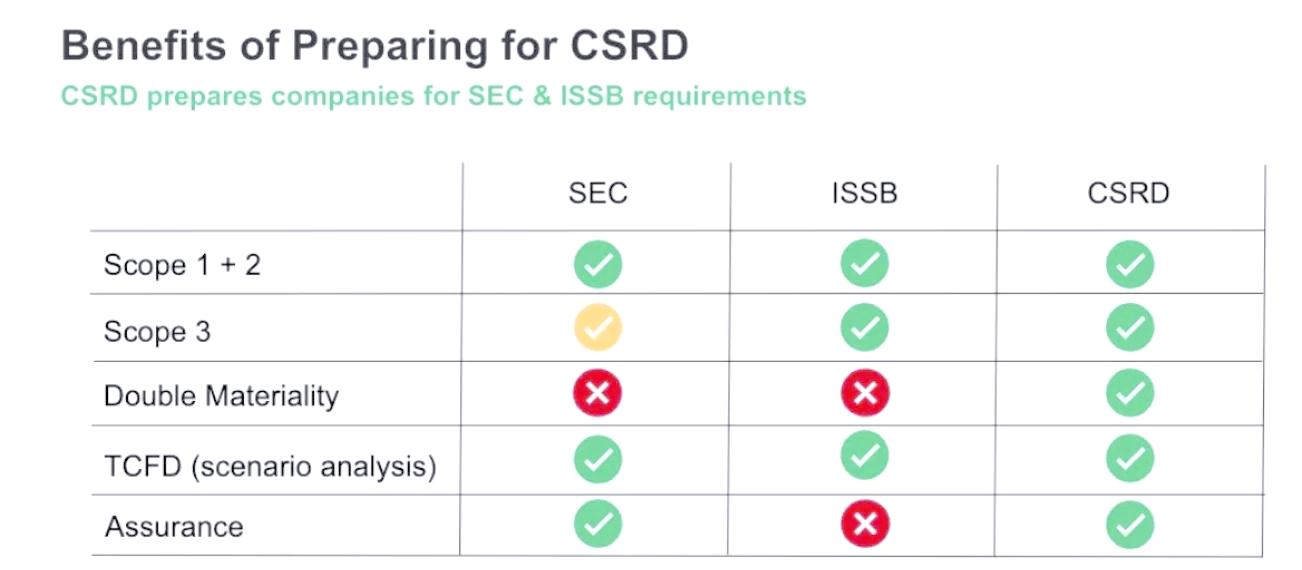The width and height of the screenshot is (1302, 570).
Task: Click the Double Materiality row label
Action: pyautogui.click(x=221, y=396)
